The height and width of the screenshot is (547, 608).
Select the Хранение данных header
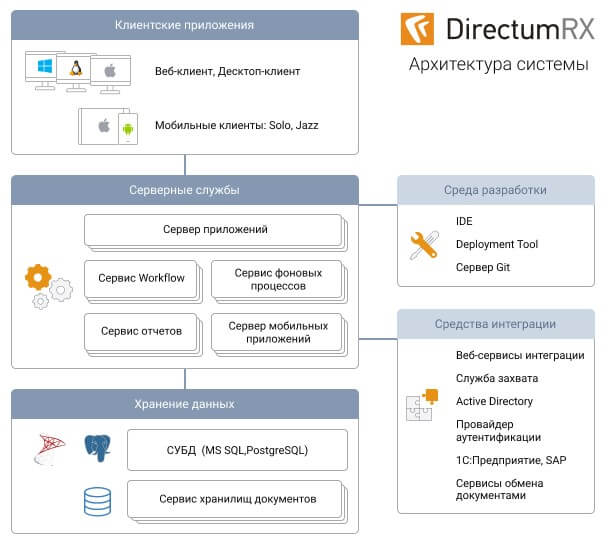click(185, 404)
